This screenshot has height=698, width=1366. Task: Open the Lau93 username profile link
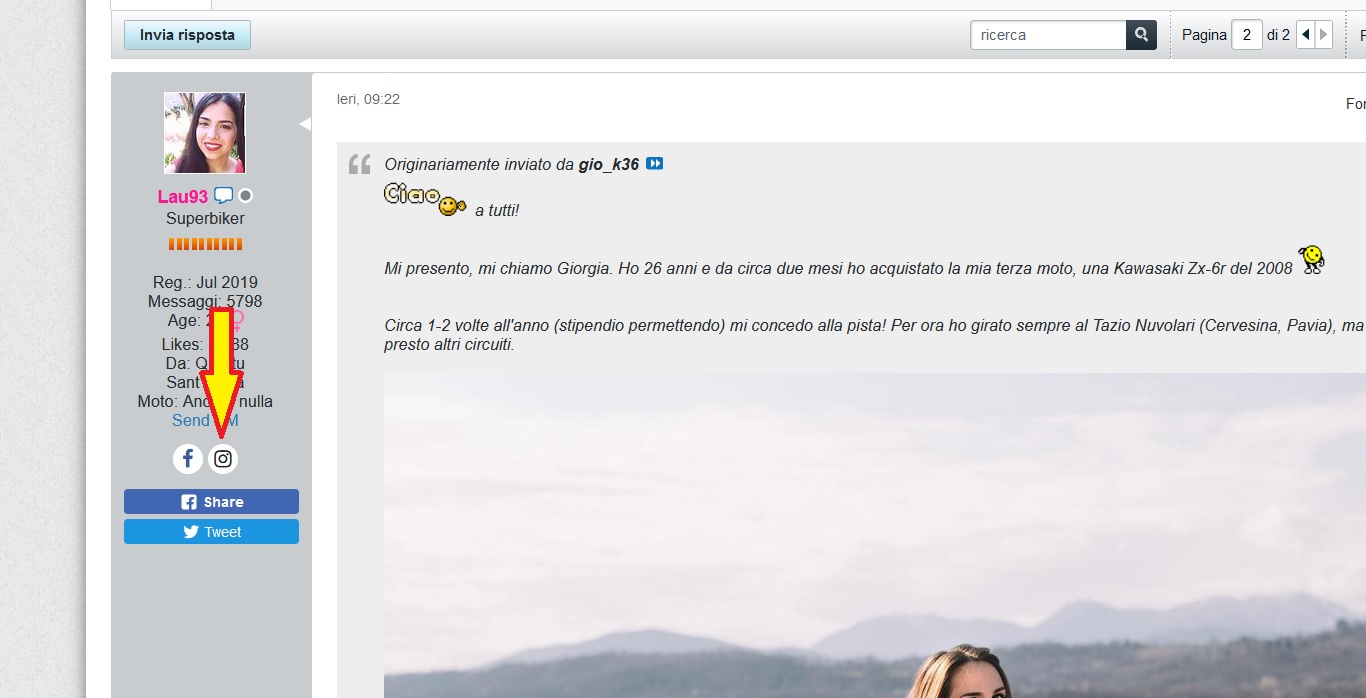click(x=182, y=196)
